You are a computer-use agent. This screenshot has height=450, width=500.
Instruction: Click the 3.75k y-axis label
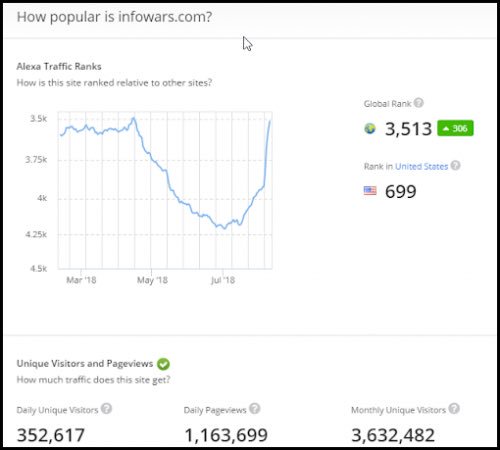click(x=36, y=160)
